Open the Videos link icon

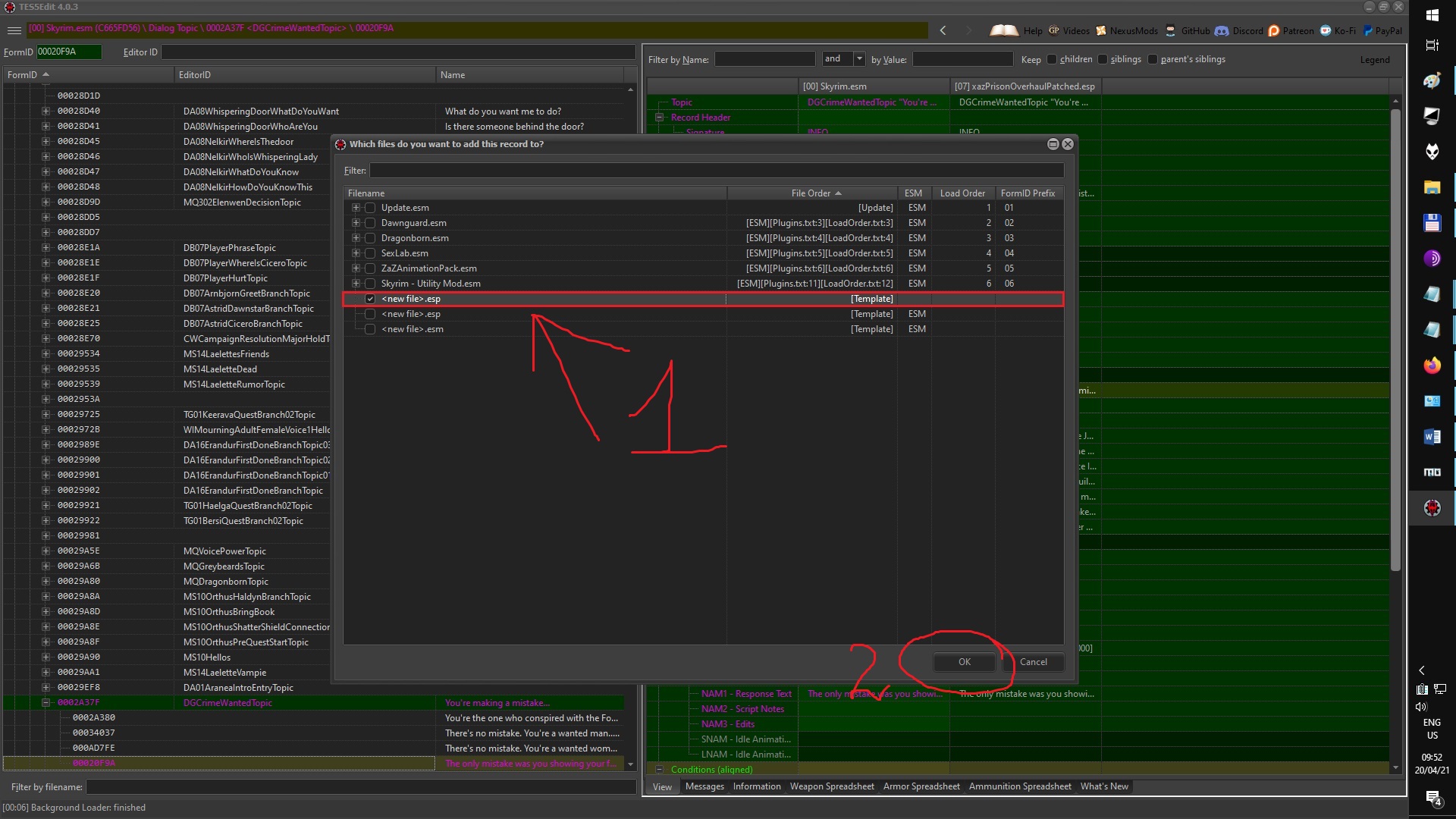1054,30
